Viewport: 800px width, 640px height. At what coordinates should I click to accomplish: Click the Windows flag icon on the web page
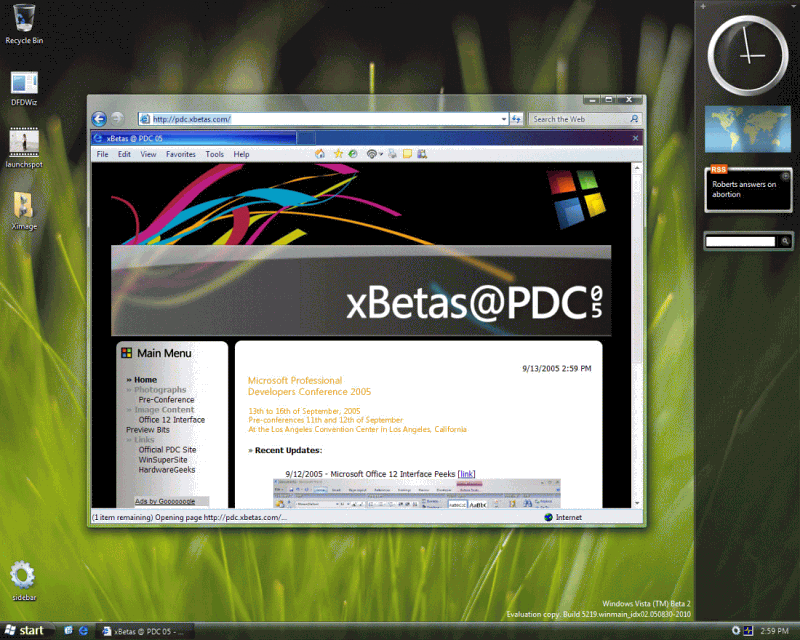point(576,199)
